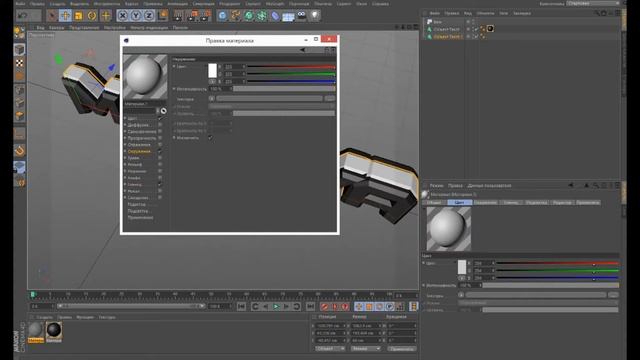
Task: Toggle the X axis lock
Action: [x=122, y=16]
